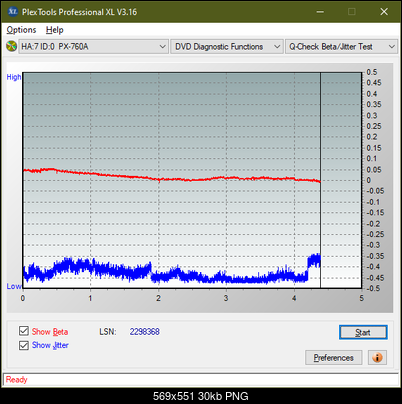Click the LSN: label
This screenshot has height=404, width=402.
tap(108, 332)
